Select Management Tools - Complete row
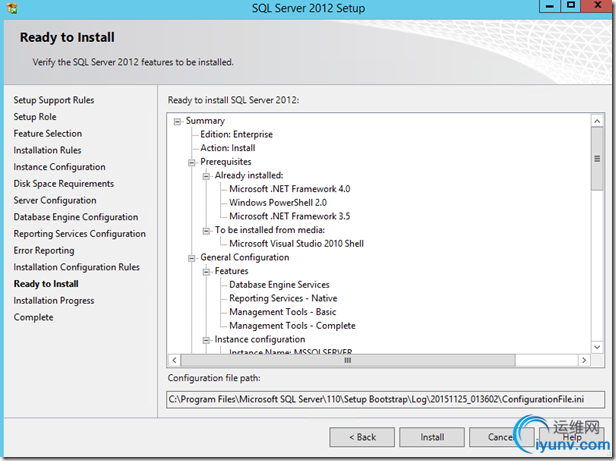616x461 pixels. (x=292, y=326)
